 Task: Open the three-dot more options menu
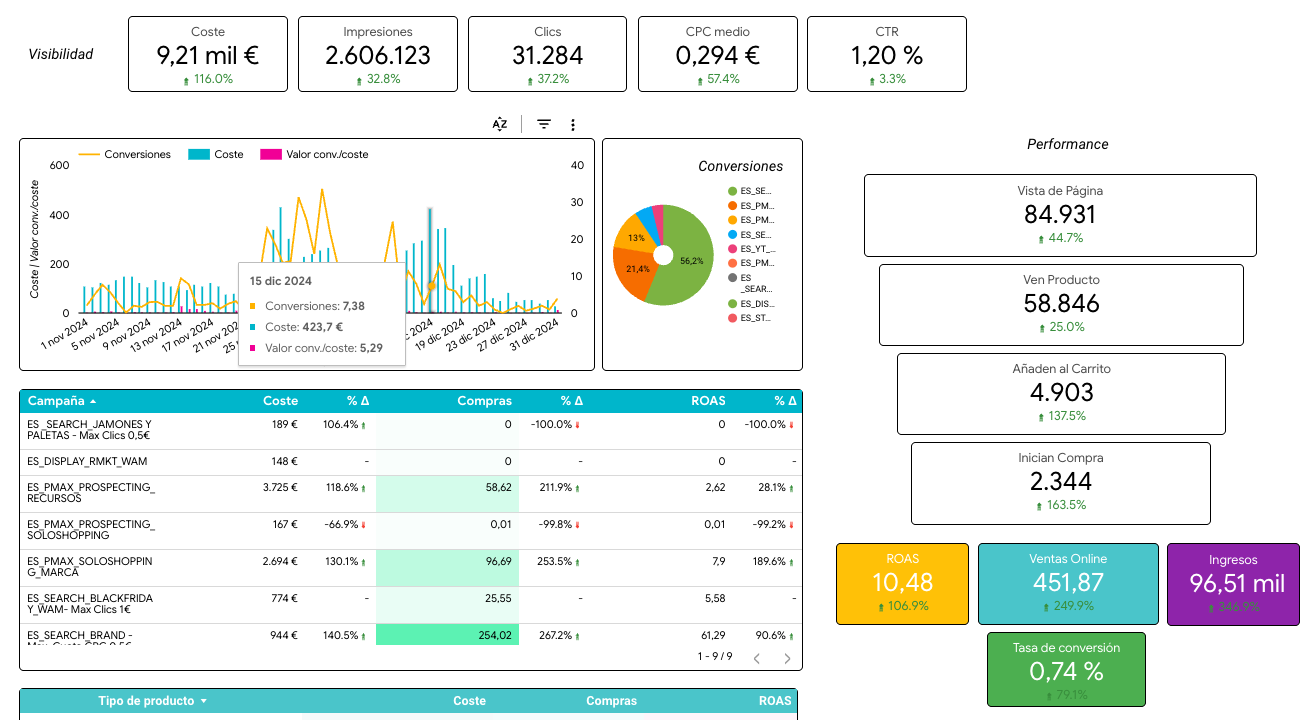[573, 124]
